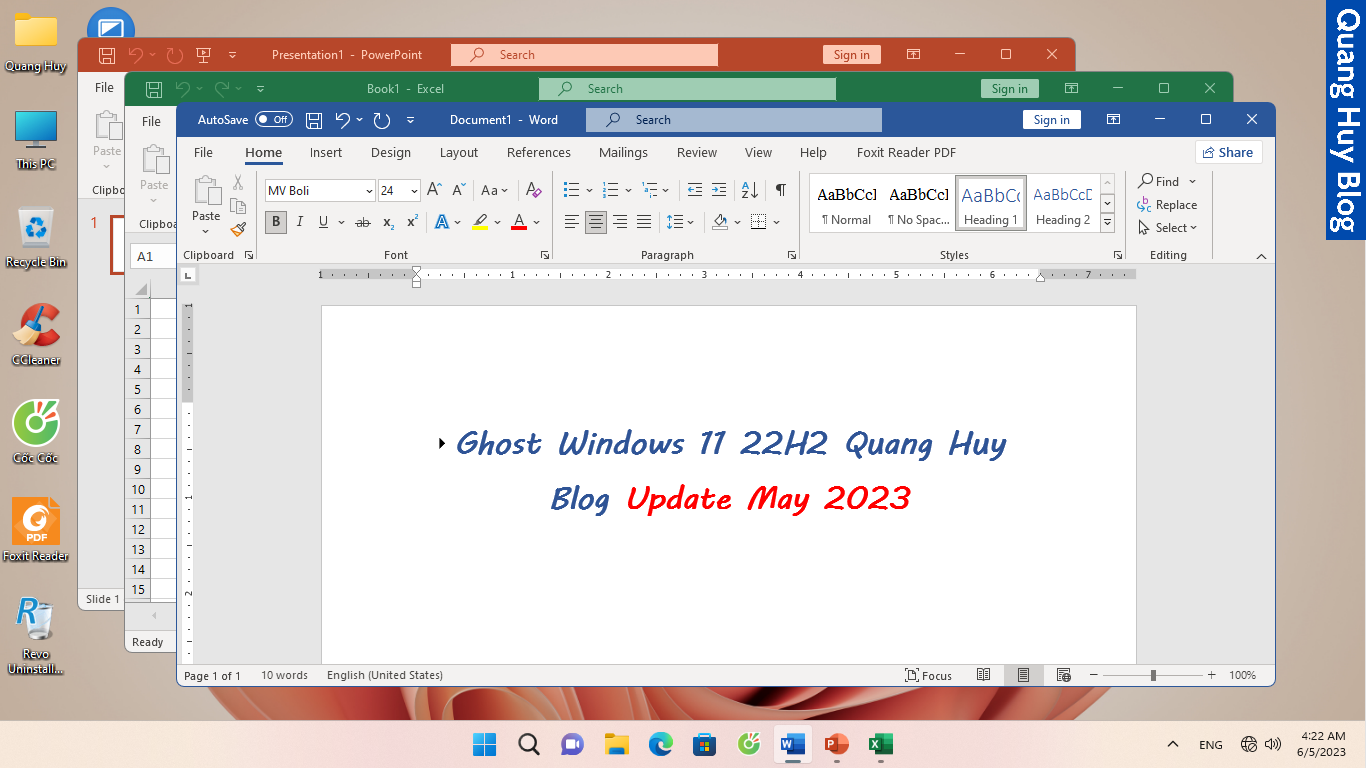
Task: Click Sign in button in Word
Action: 1051,120
